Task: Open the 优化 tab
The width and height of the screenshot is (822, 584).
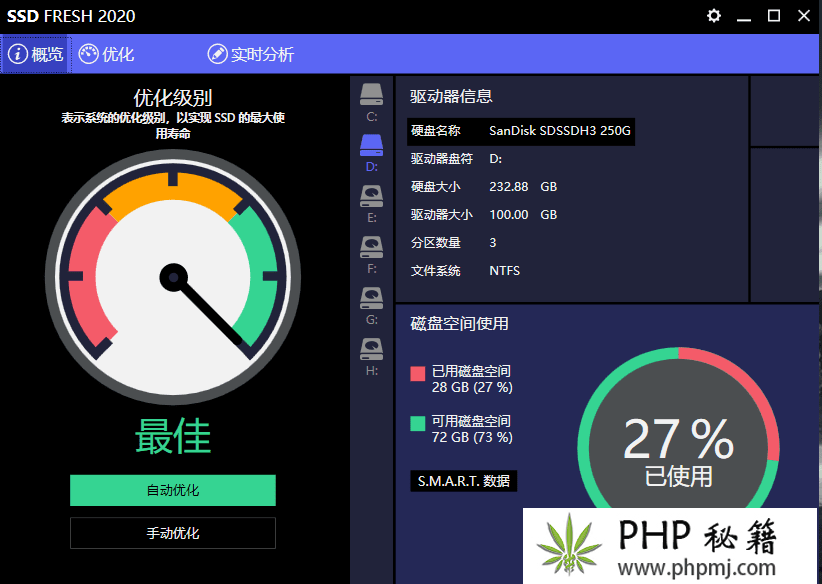Action: [x=106, y=54]
